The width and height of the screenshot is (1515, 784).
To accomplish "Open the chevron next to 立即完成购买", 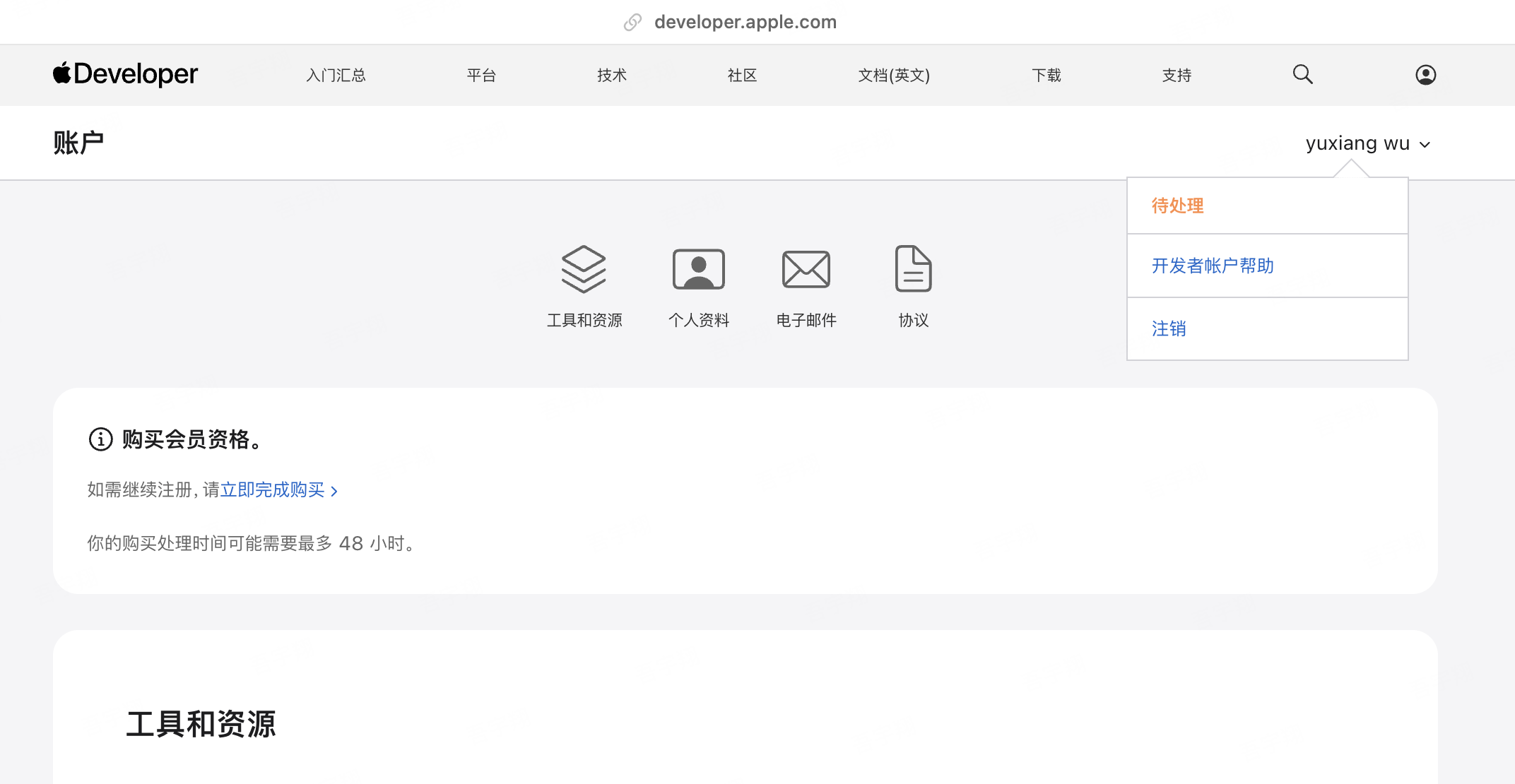I will (x=335, y=490).
